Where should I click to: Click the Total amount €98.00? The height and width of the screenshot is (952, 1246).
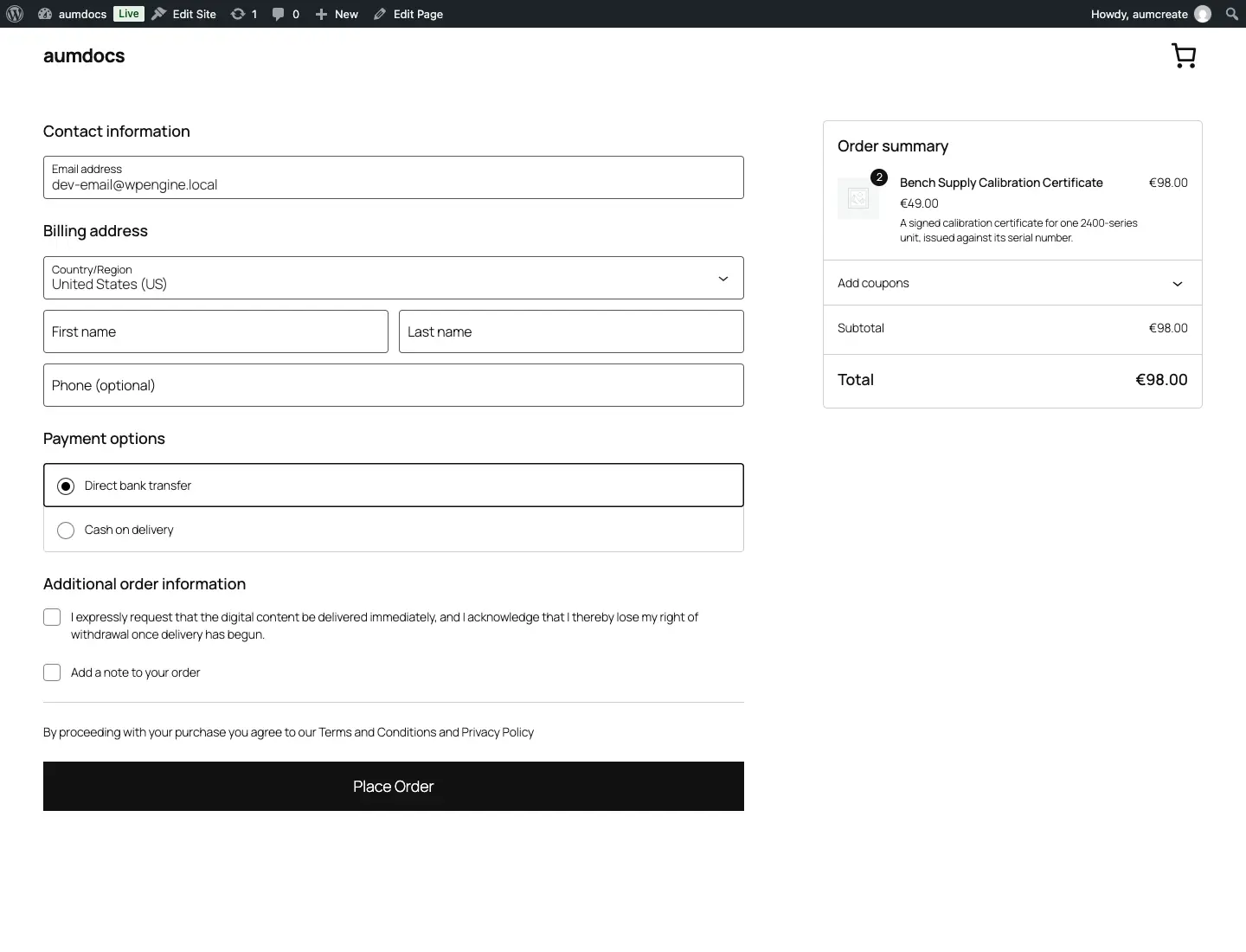pyautogui.click(x=1161, y=380)
